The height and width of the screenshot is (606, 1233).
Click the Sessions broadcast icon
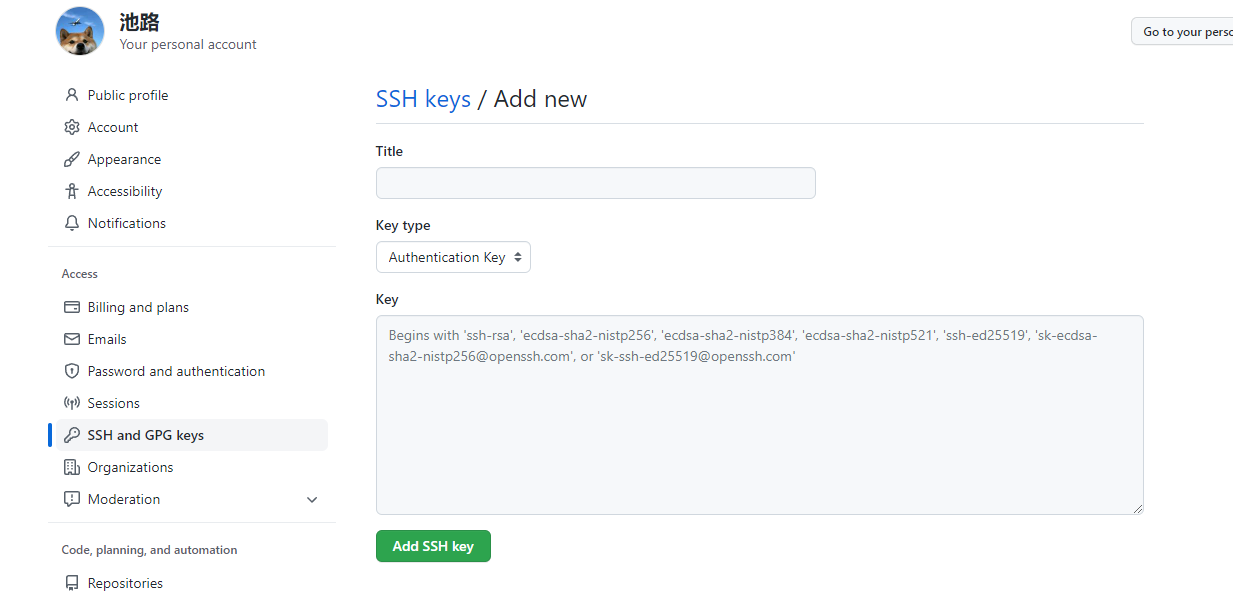pyautogui.click(x=71, y=403)
